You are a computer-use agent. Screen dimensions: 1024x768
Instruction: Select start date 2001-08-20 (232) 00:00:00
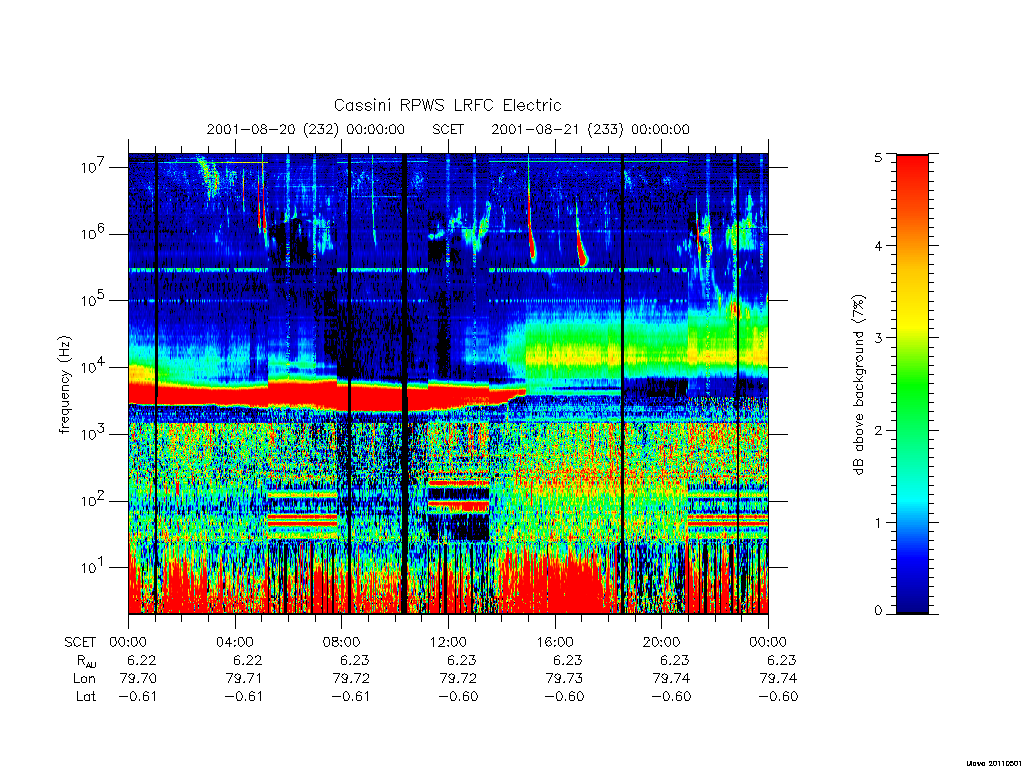click(306, 129)
